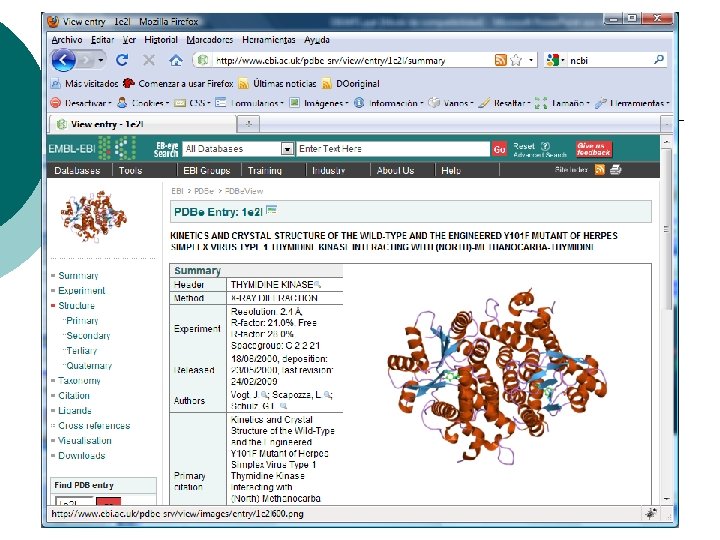720x540 pixels.
Task: Click Comenzar a usar Firefox bookmark
Action: pyautogui.click(x=179, y=84)
